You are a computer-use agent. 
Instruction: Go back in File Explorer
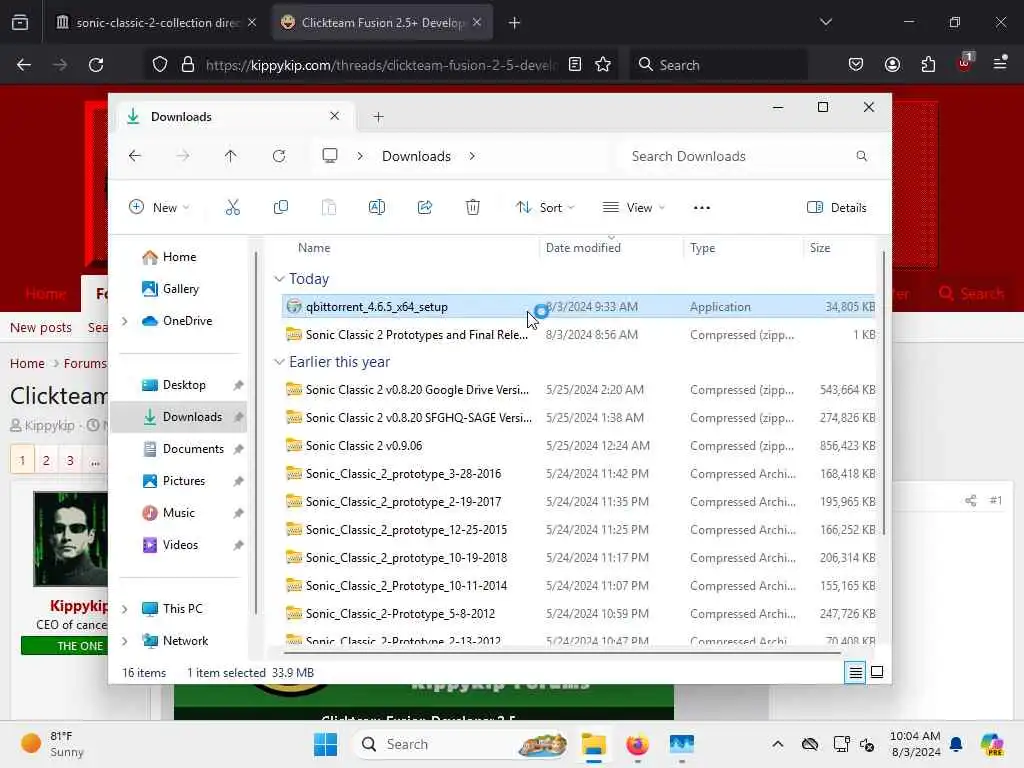point(135,156)
